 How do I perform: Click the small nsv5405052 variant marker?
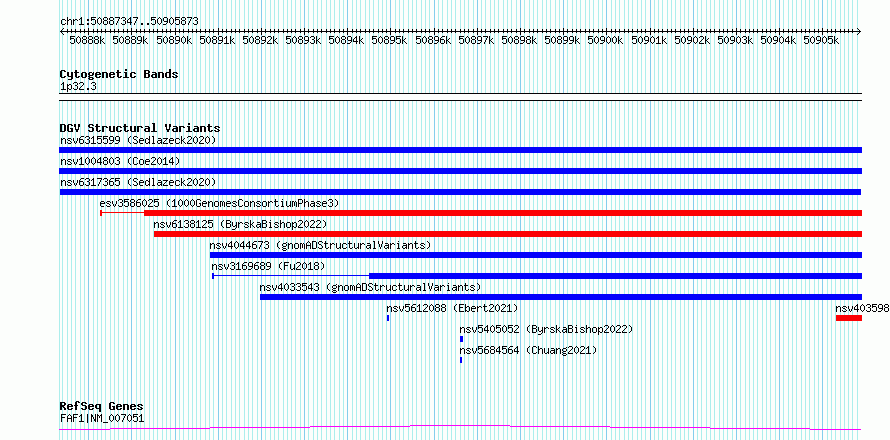(461, 339)
